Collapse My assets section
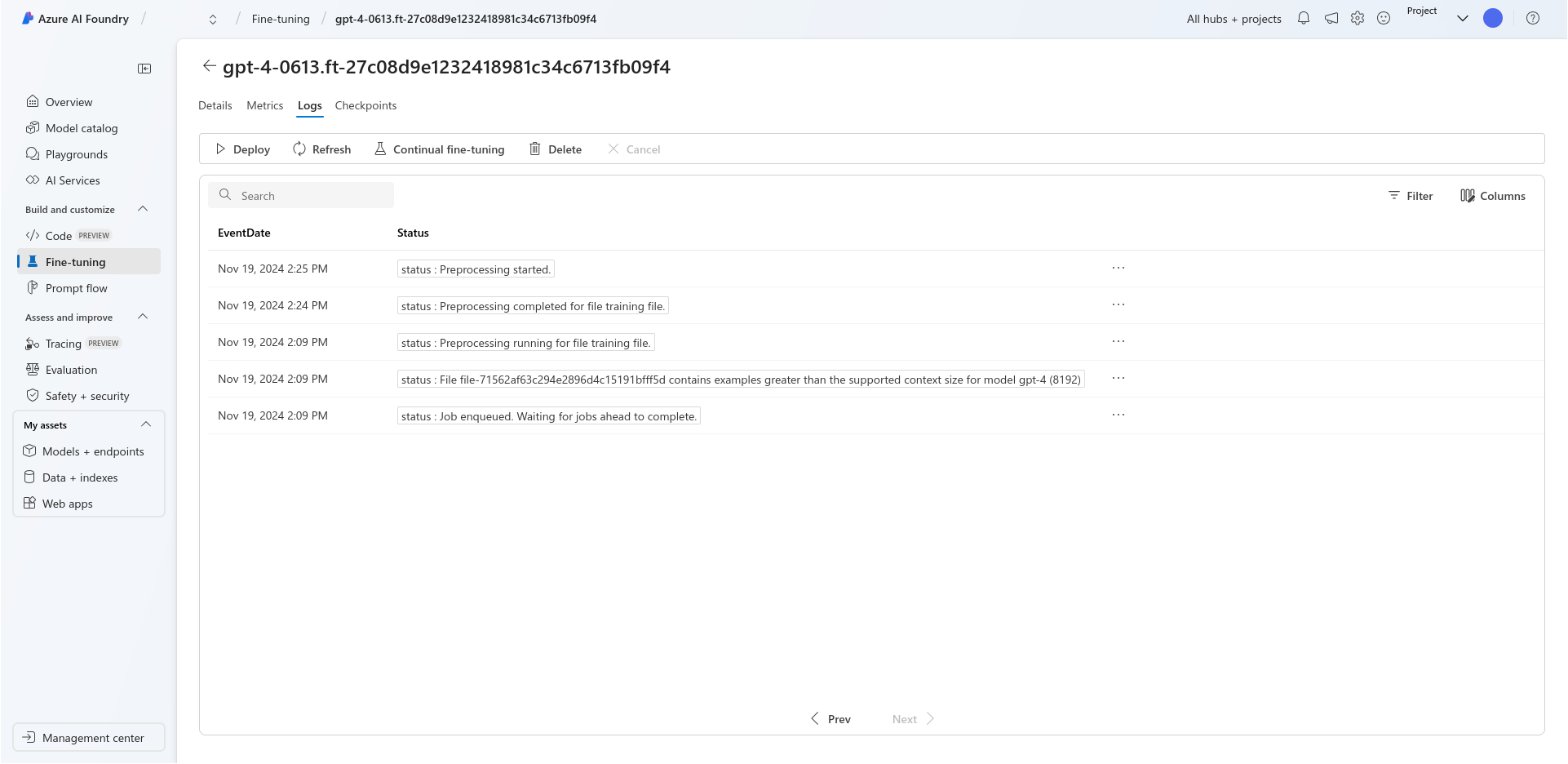The height and width of the screenshot is (764, 1568). point(146,424)
